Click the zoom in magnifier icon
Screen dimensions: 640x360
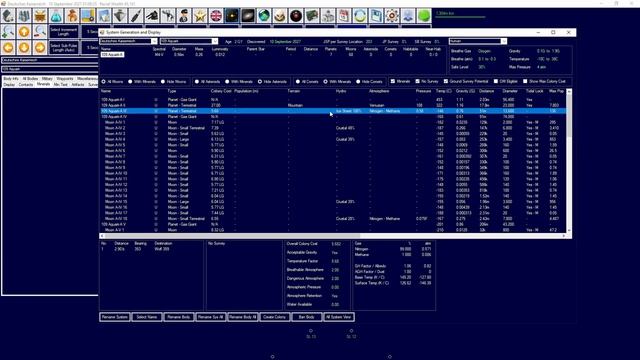(x=8, y=31)
